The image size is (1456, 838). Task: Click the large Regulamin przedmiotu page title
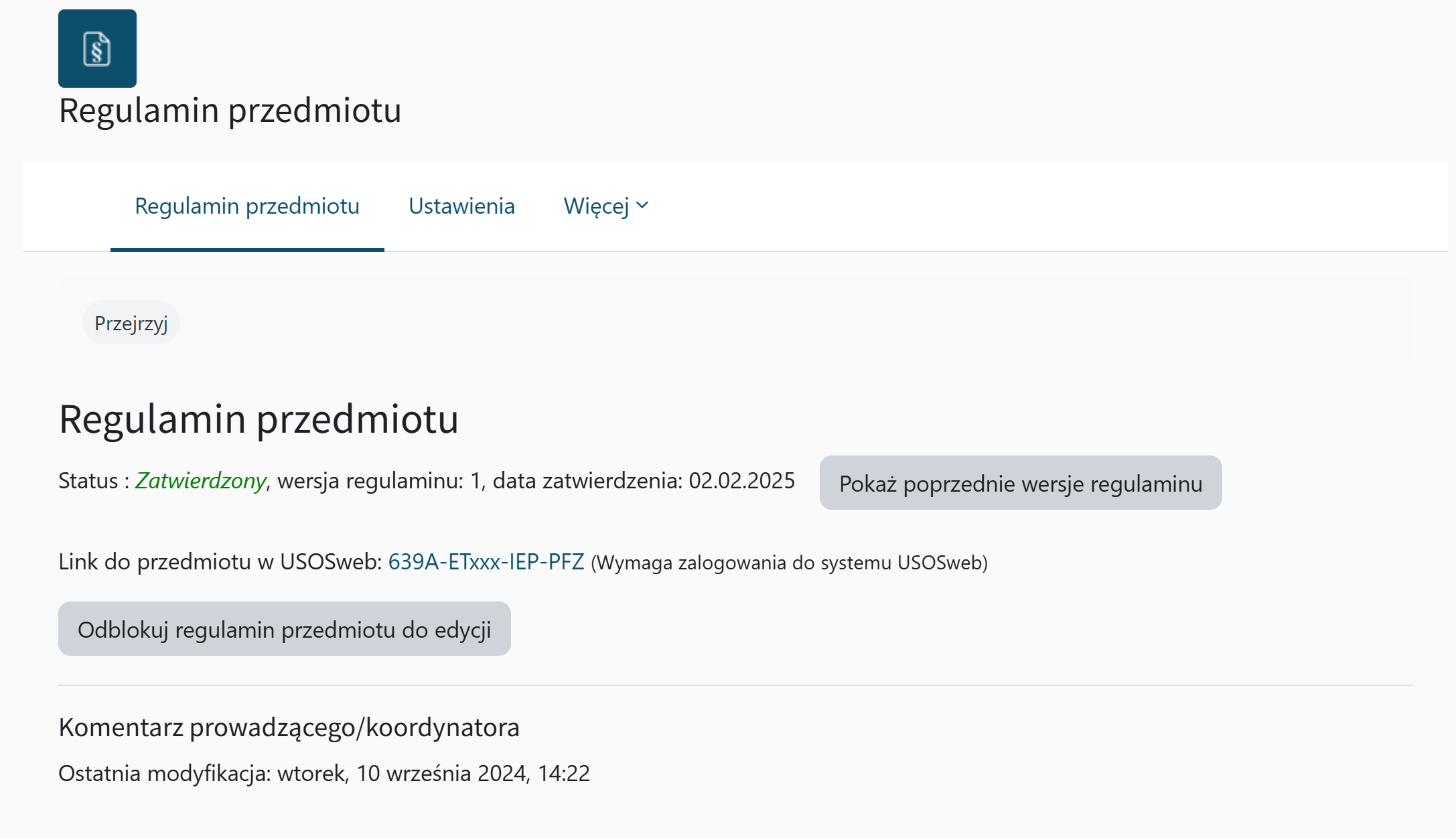230,111
